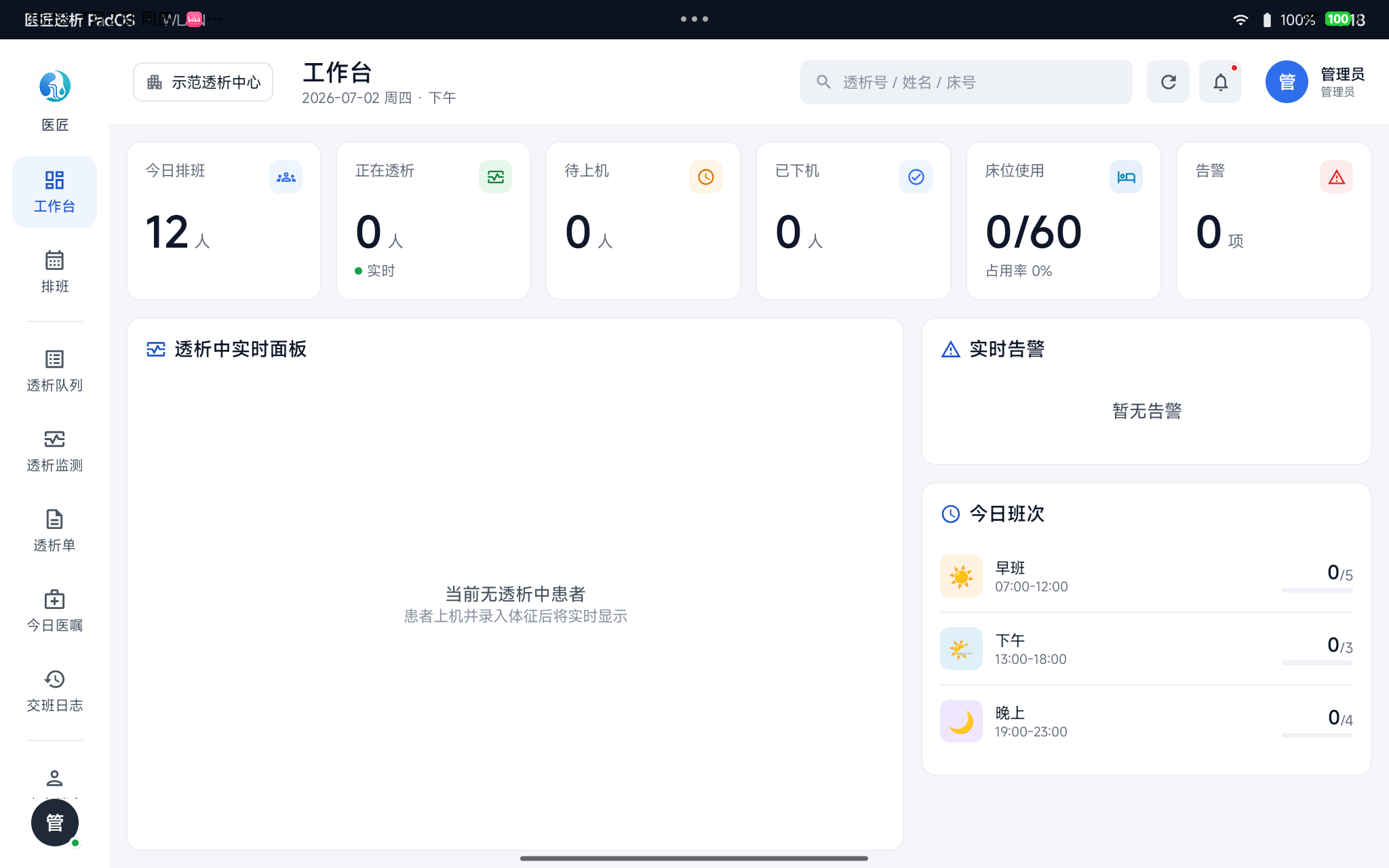Click the 今日班次 clock icon
The image size is (1389, 868).
(x=951, y=514)
